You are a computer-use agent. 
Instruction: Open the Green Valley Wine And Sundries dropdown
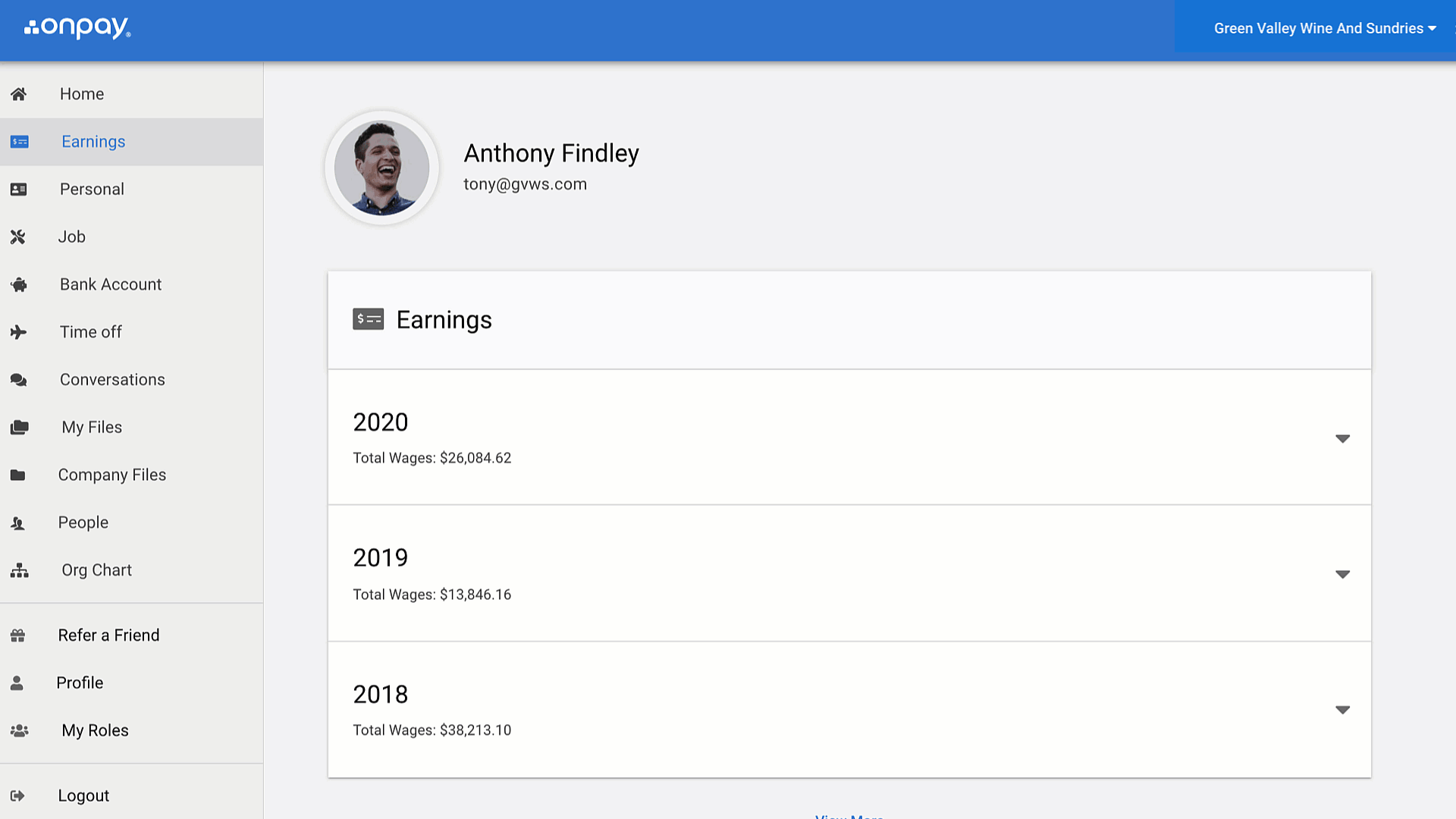tap(1324, 29)
